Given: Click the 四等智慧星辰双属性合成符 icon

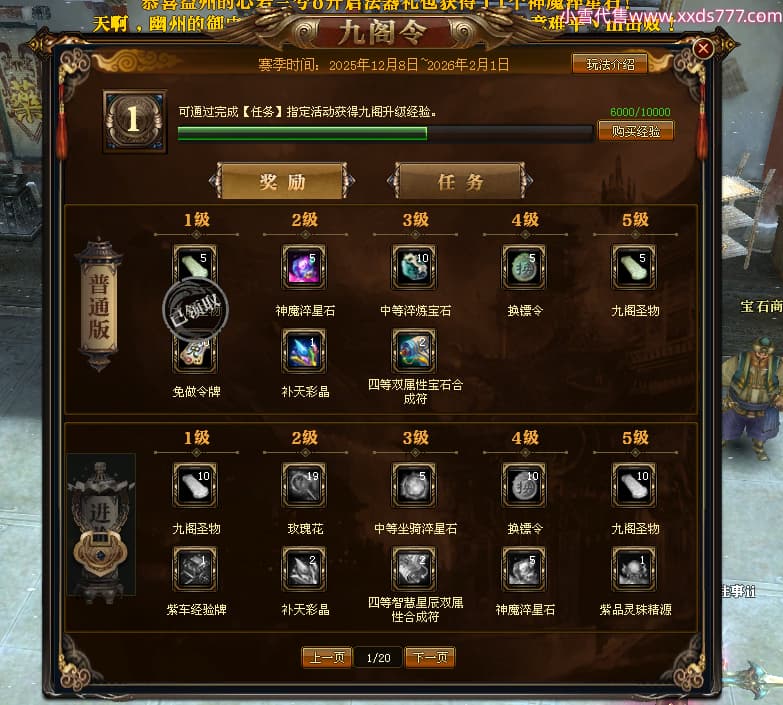Looking at the screenshot, I should tap(414, 569).
